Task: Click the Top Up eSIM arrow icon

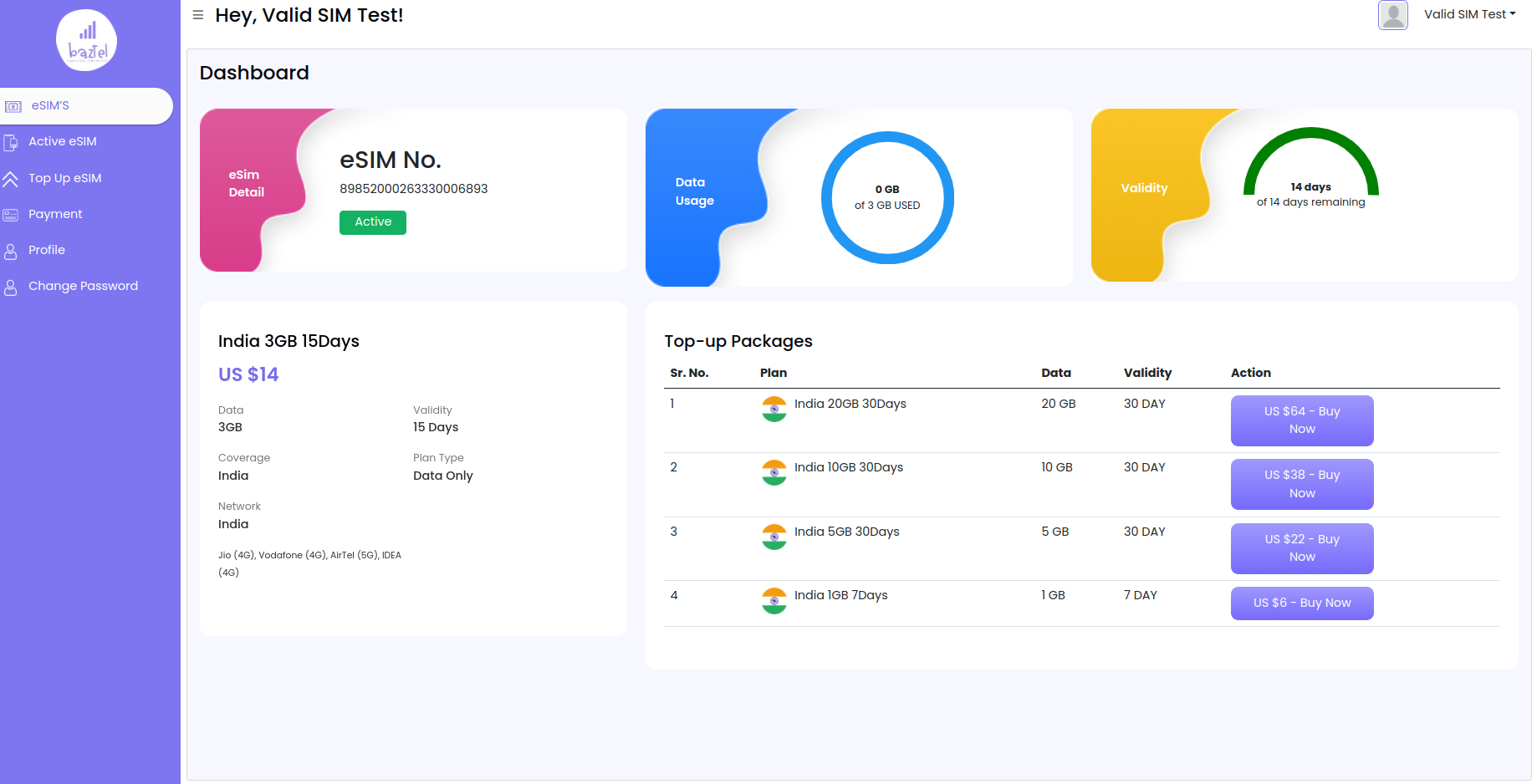Action: pyautogui.click(x=10, y=179)
